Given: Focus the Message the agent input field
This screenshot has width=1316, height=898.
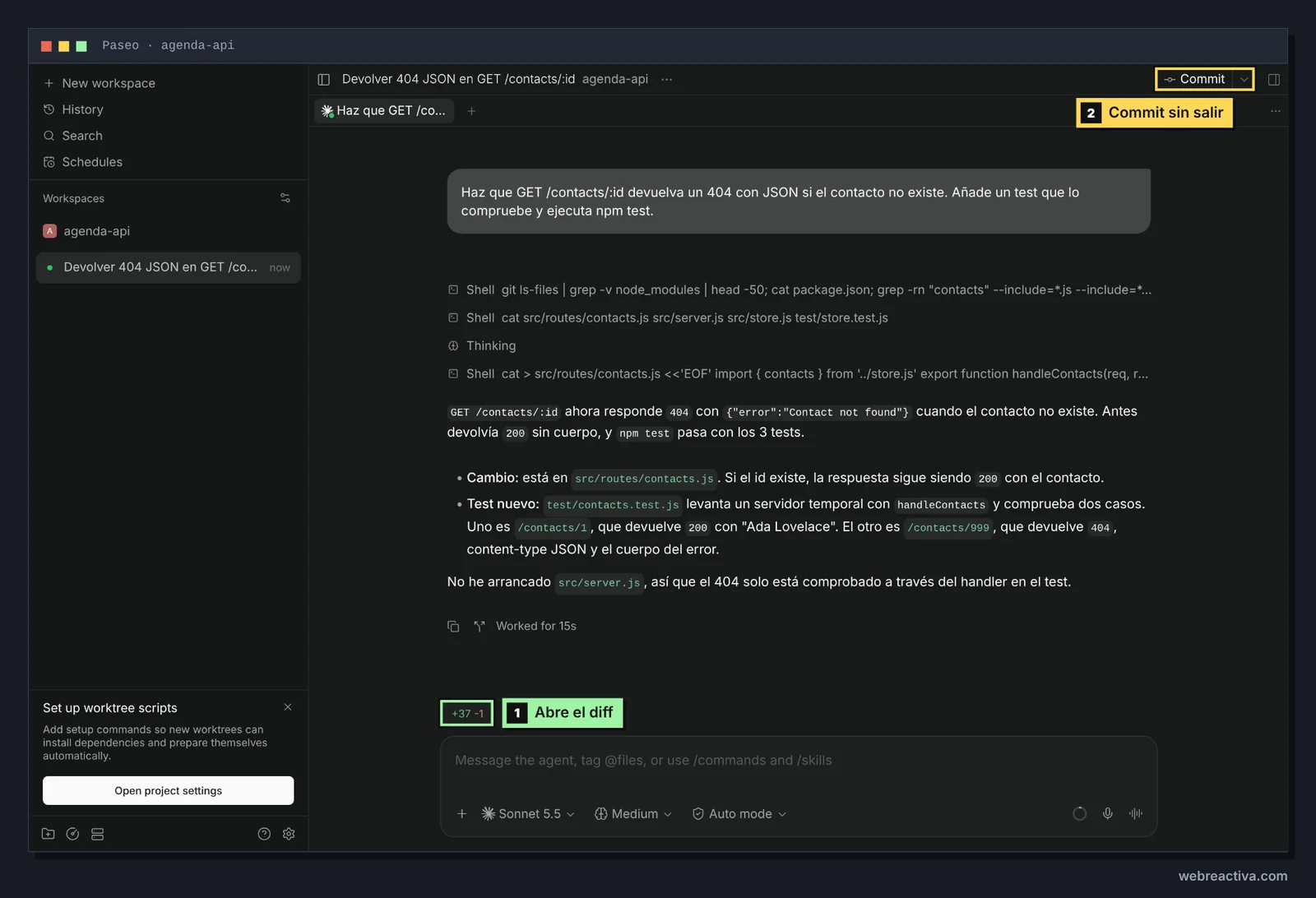Looking at the screenshot, I should 798,761.
